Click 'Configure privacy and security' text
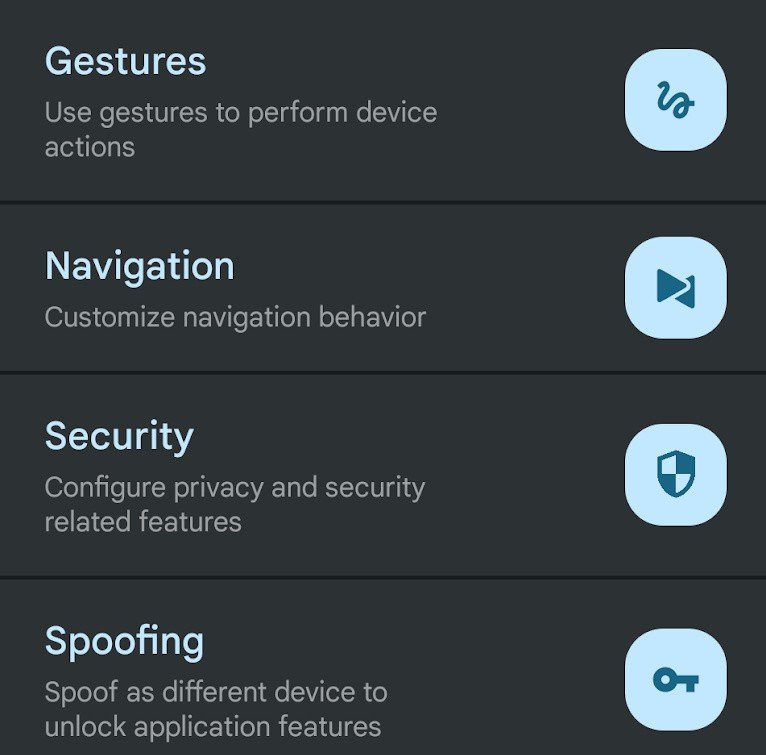The image size is (766, 755). coord(234,487)
